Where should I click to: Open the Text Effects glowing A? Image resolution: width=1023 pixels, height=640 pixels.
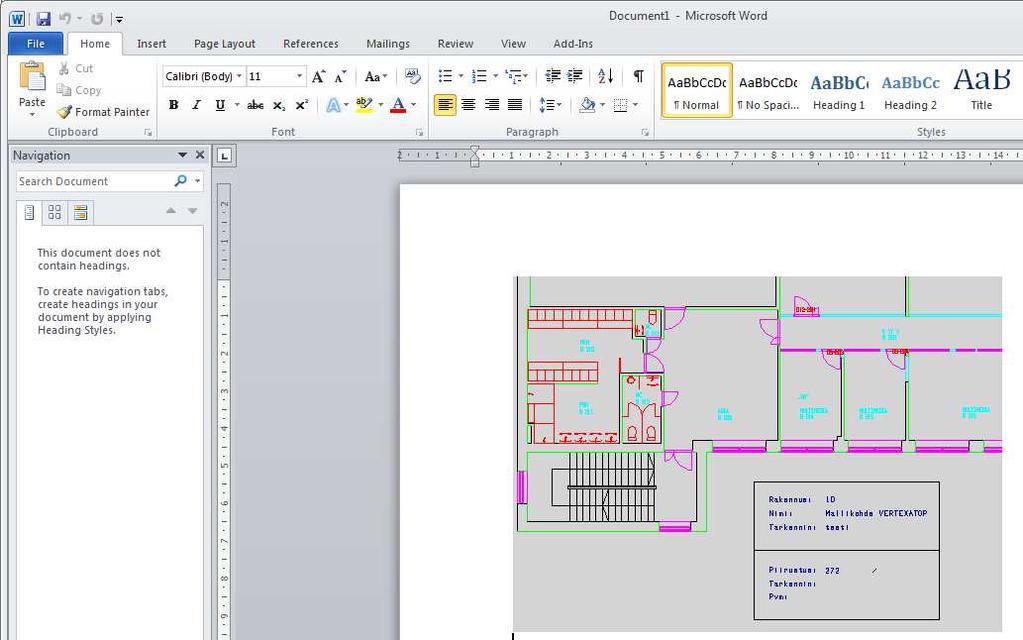tap(333, 105)
